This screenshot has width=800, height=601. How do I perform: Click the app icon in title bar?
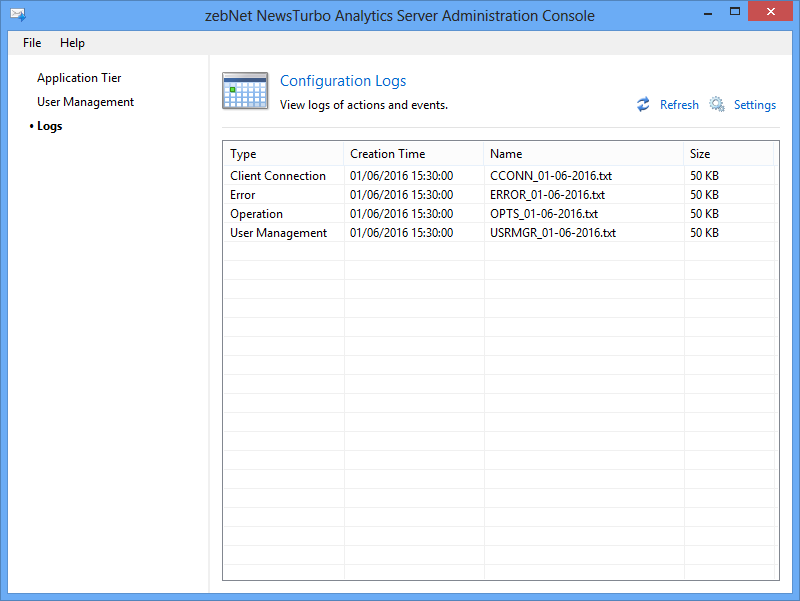(x=18, y=14)
